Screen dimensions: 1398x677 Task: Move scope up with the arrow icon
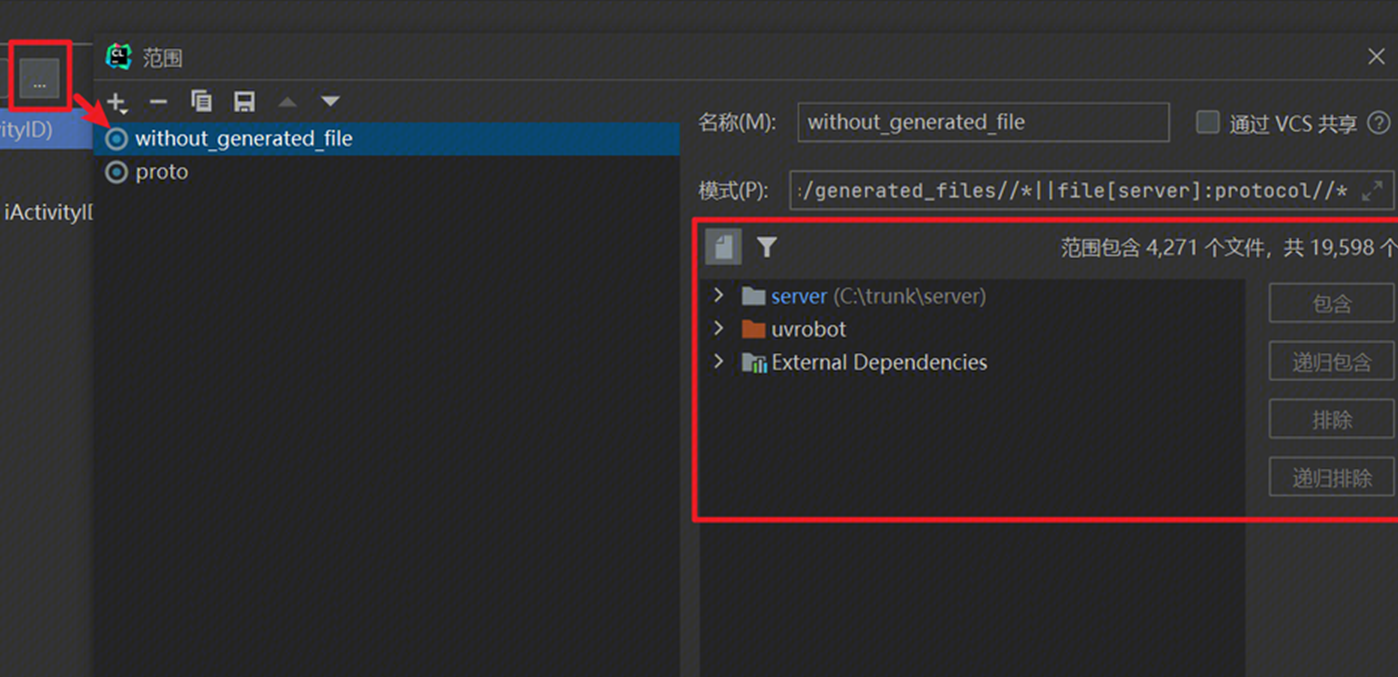pyautogui.click(x=287, y=102)
